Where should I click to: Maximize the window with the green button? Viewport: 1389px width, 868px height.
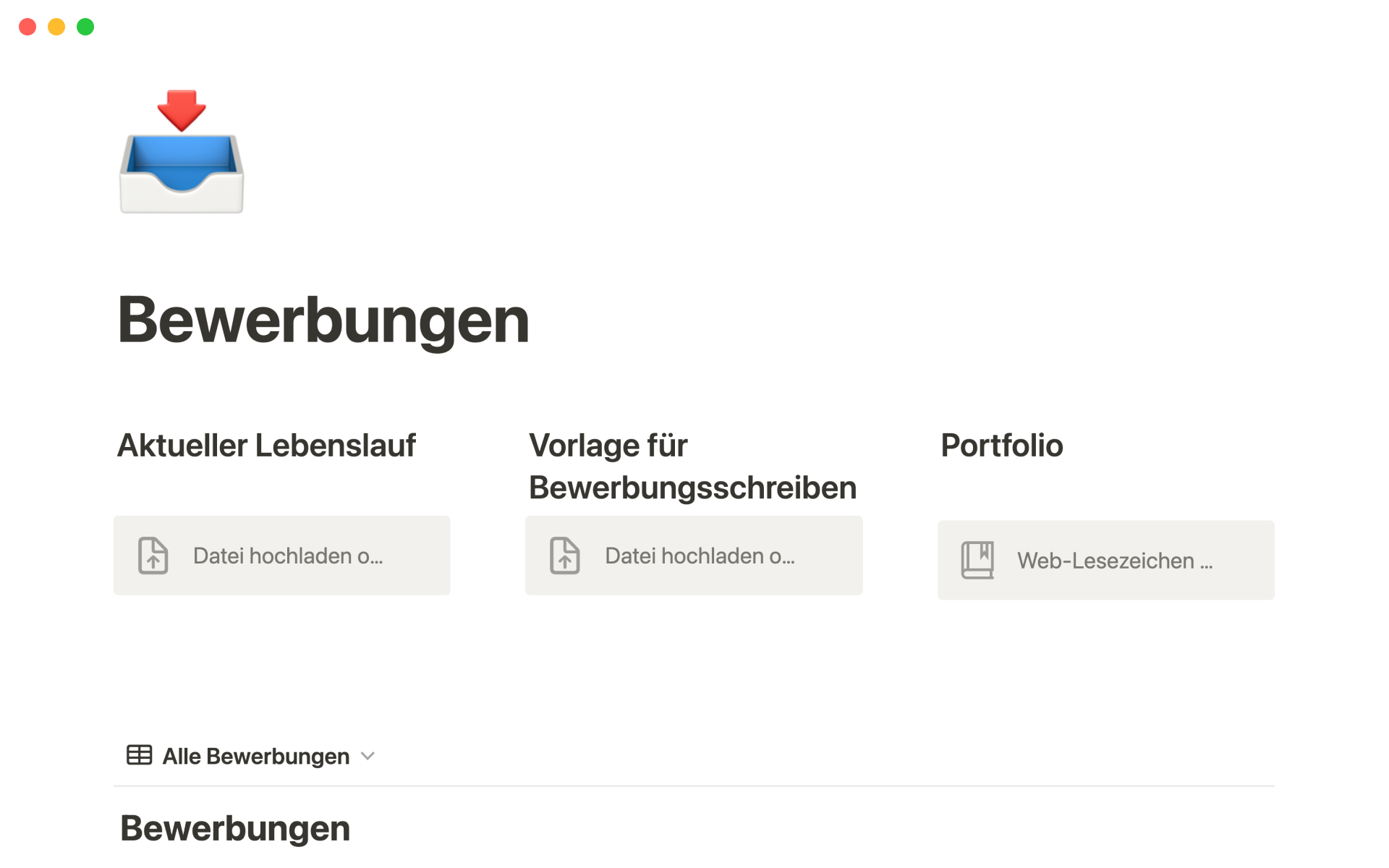(x=85, y=27)
